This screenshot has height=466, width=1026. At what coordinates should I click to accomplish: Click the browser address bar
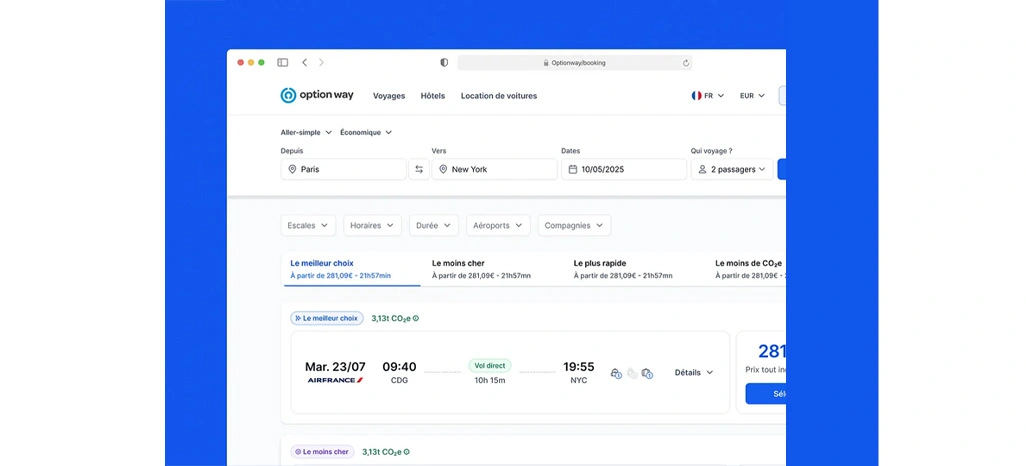pyautogui.click(x=575, y=63)
